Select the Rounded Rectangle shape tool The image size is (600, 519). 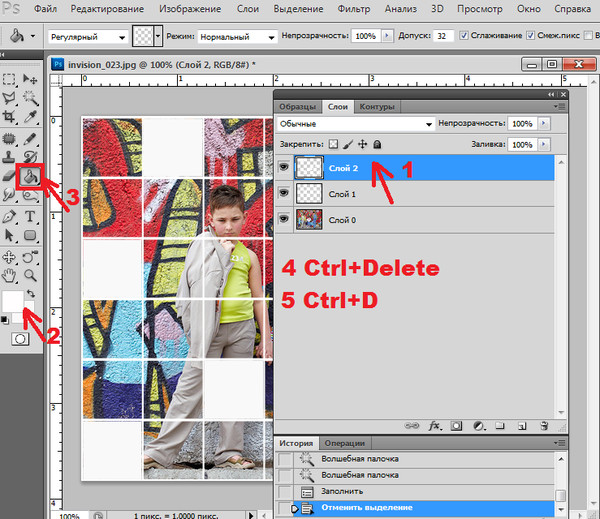(x=30, y=235)
